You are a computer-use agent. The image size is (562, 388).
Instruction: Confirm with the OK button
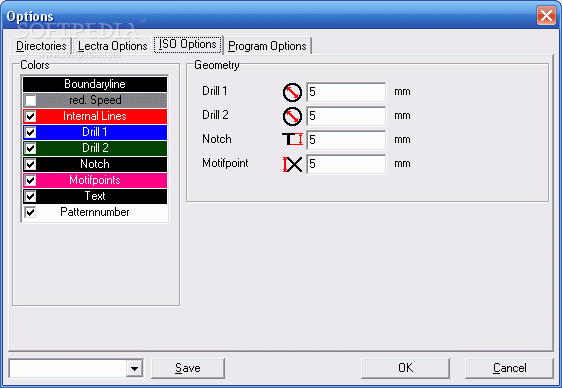click(x=405, y=368)
